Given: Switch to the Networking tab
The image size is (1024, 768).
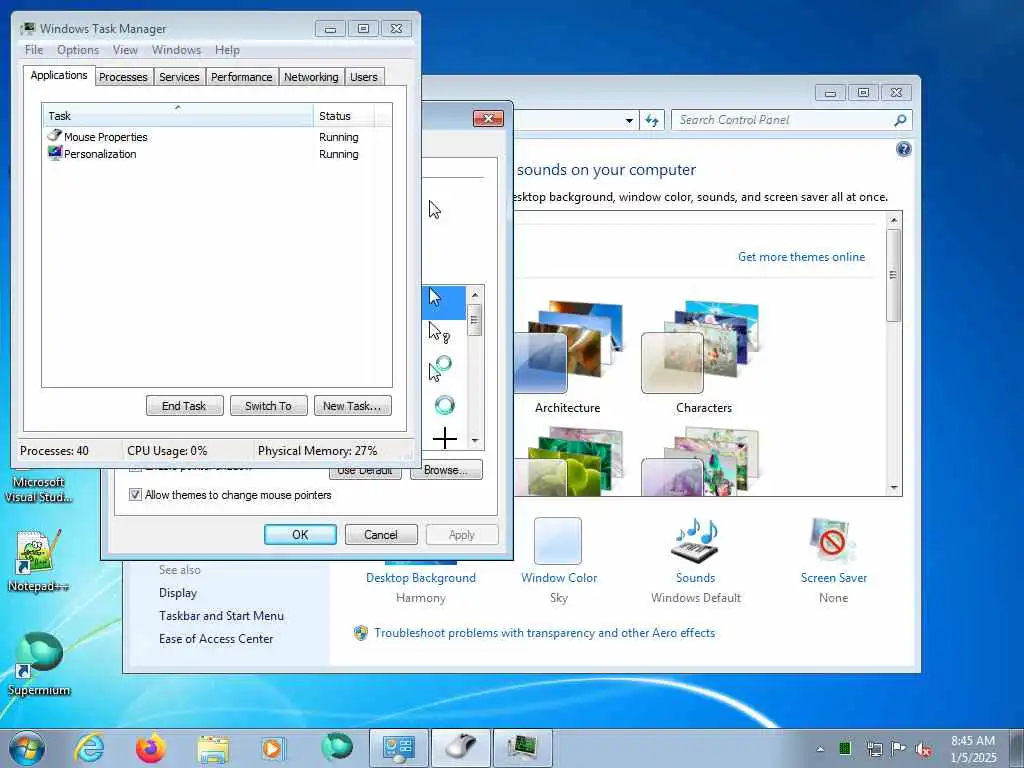Looking at the screenshot, I should (x=311, y=77).
